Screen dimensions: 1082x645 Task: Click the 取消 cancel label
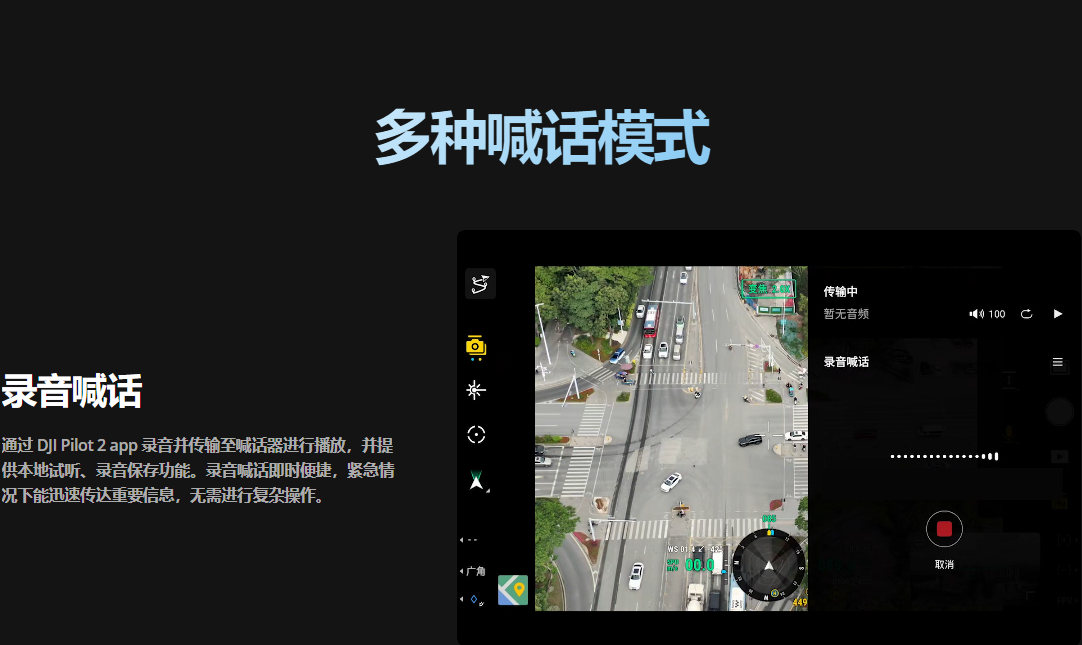coord(944,565)
